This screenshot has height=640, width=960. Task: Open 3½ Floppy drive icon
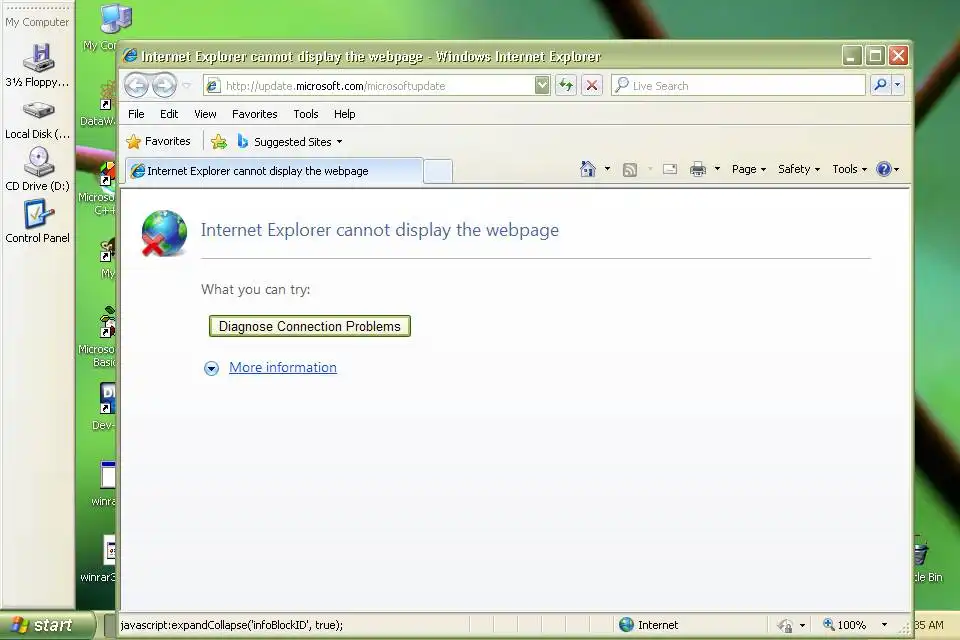coord(37,66)
